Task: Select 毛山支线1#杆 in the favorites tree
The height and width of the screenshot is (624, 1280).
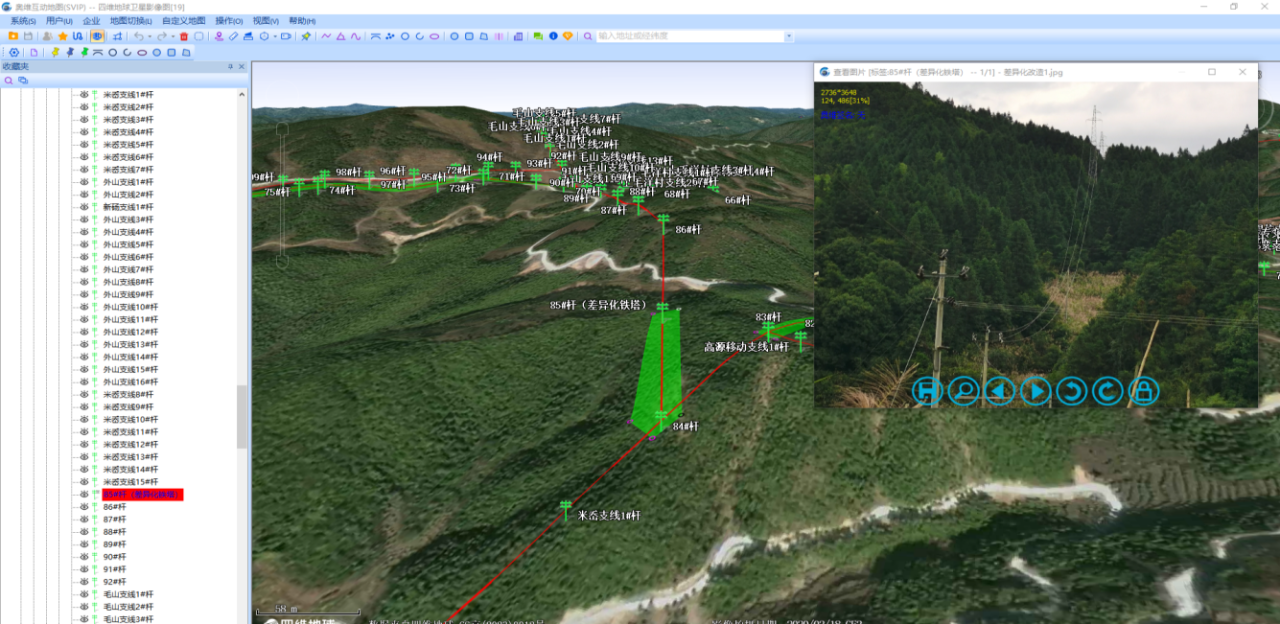Action: (x=129, y=594)
